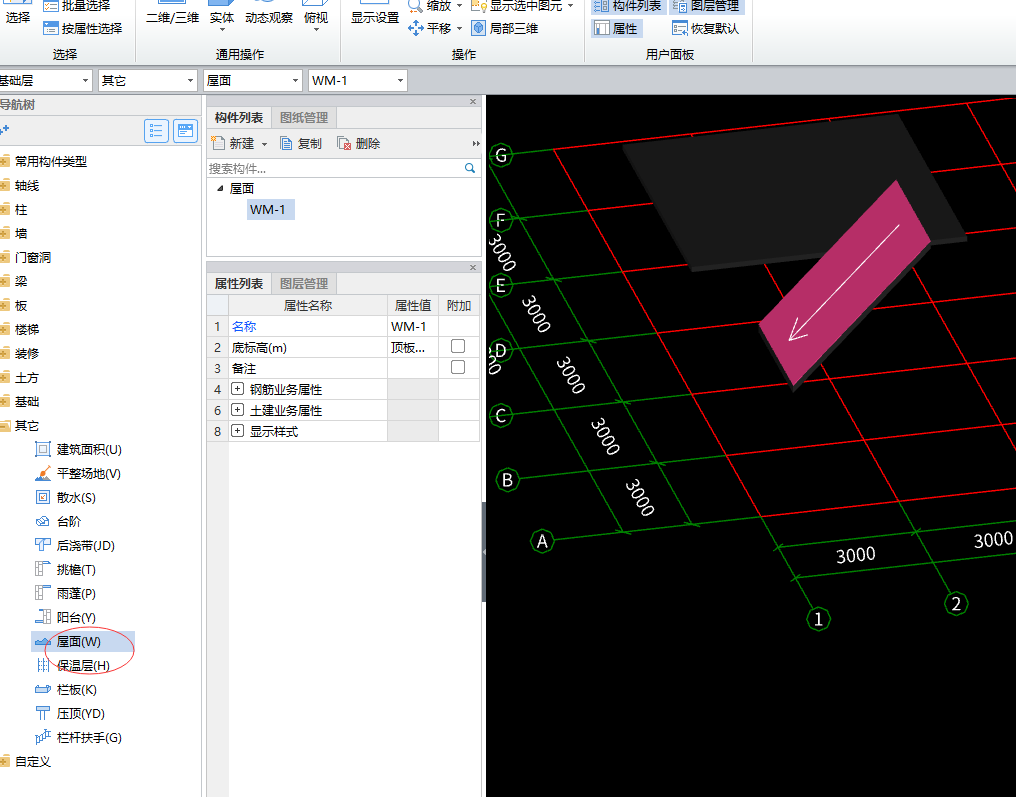Switch navigation tree to panel view icon
Viewport: 1016px width, 797px height.
coord(185,131)
